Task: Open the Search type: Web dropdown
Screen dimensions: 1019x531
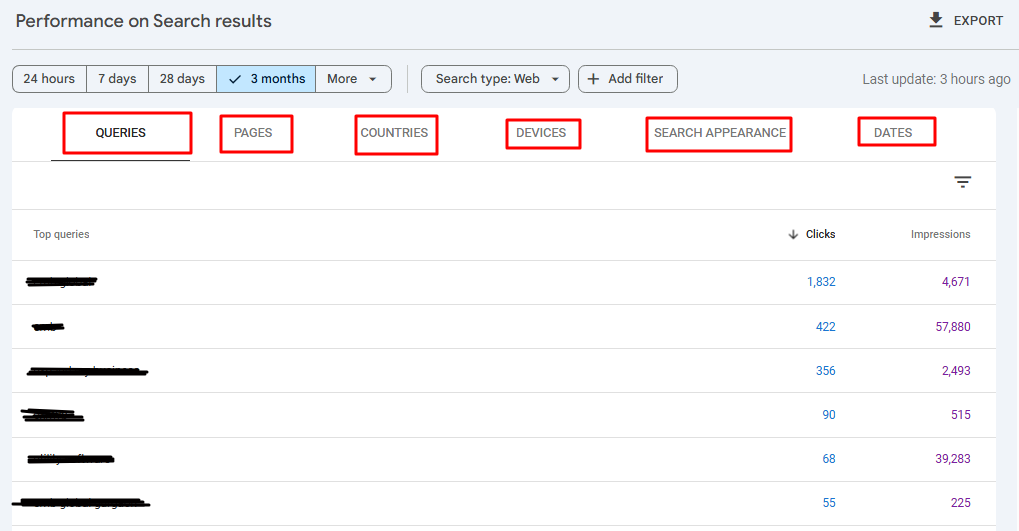Action: point(495,79)
